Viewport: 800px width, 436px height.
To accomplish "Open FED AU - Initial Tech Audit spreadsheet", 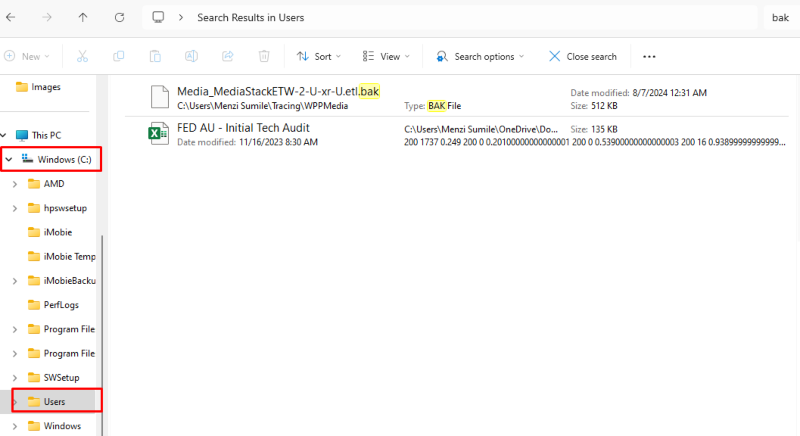I will [243, 128].
